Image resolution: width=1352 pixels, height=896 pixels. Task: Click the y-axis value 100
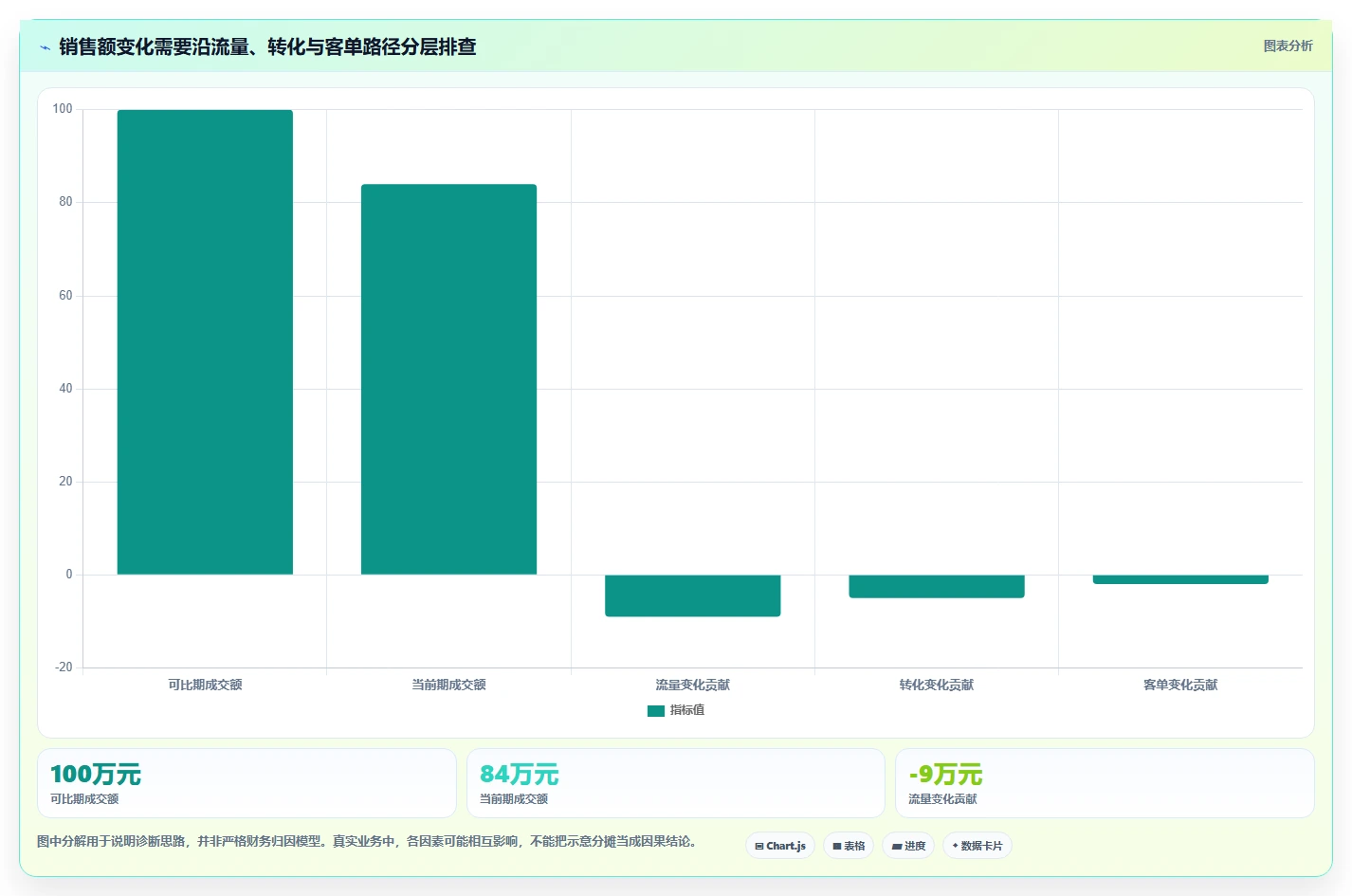pyautogui.click(x=63, y=109)
